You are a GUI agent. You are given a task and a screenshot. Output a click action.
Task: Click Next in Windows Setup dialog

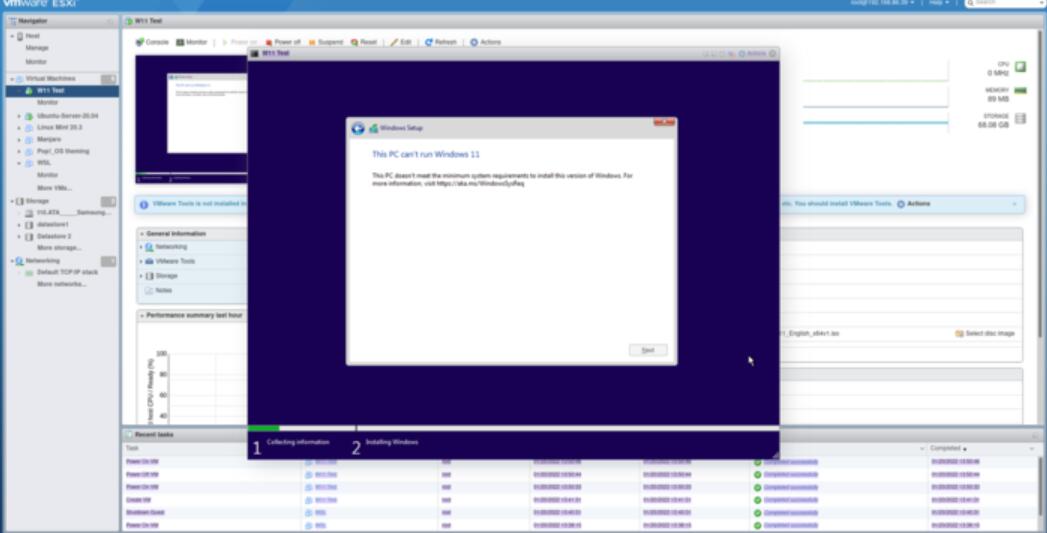coord(648,350)
